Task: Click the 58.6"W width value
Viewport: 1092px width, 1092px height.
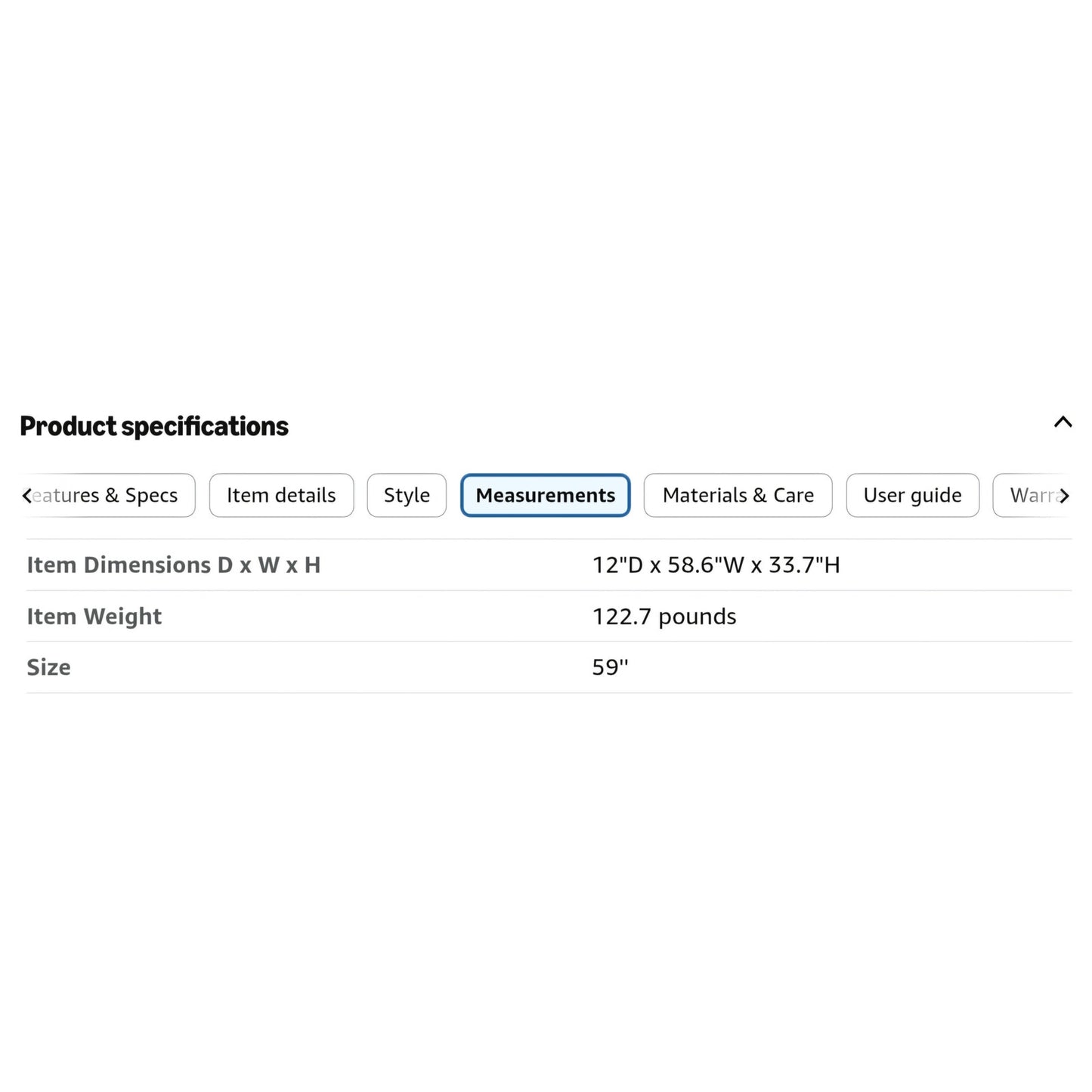Action: (706, 565)
